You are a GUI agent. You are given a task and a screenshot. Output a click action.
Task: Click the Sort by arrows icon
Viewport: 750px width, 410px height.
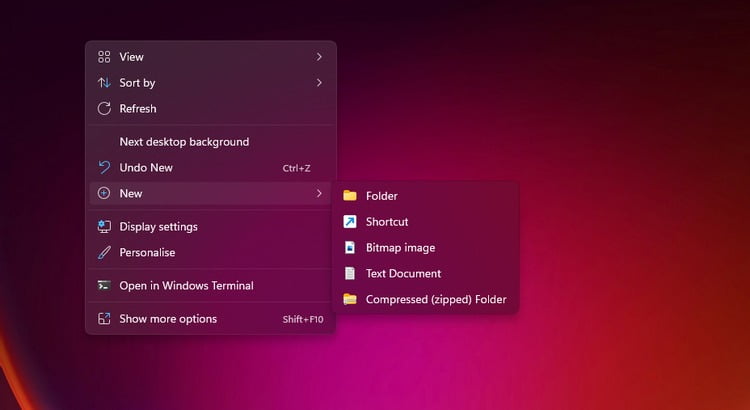pyautogui.click(x=104, y=83)
